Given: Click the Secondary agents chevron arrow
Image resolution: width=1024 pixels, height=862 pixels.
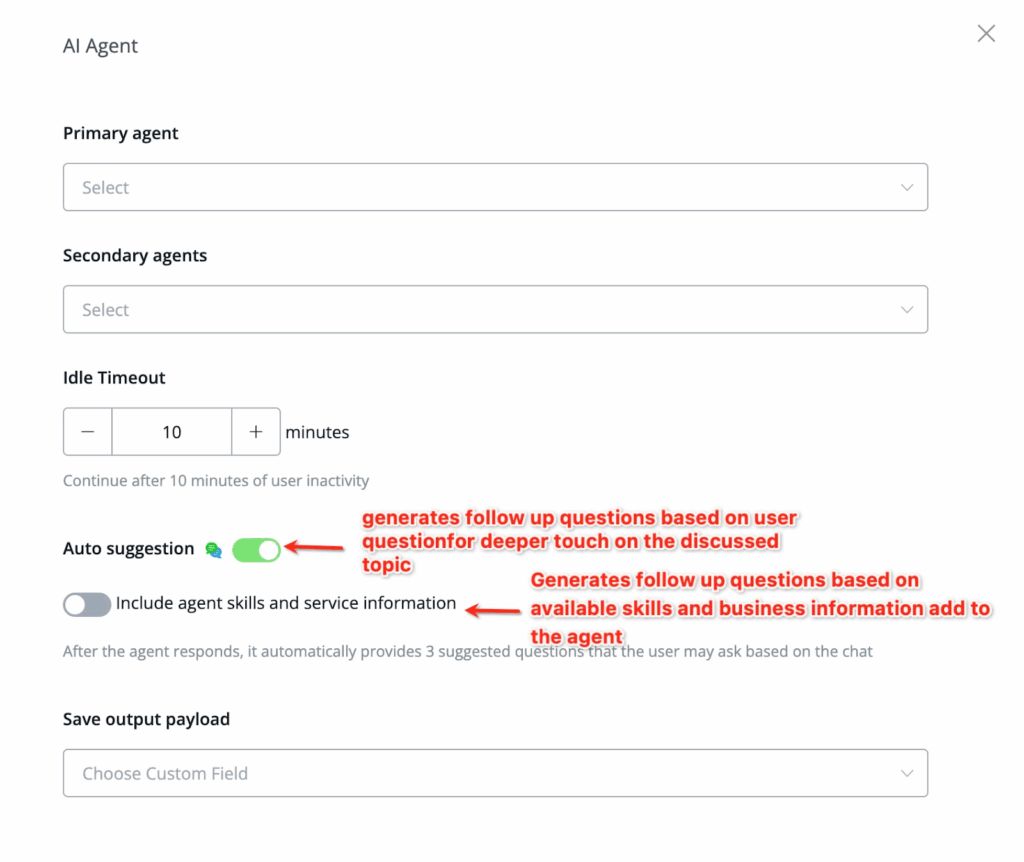Looking at the screenshot, I should coord(907,310).
